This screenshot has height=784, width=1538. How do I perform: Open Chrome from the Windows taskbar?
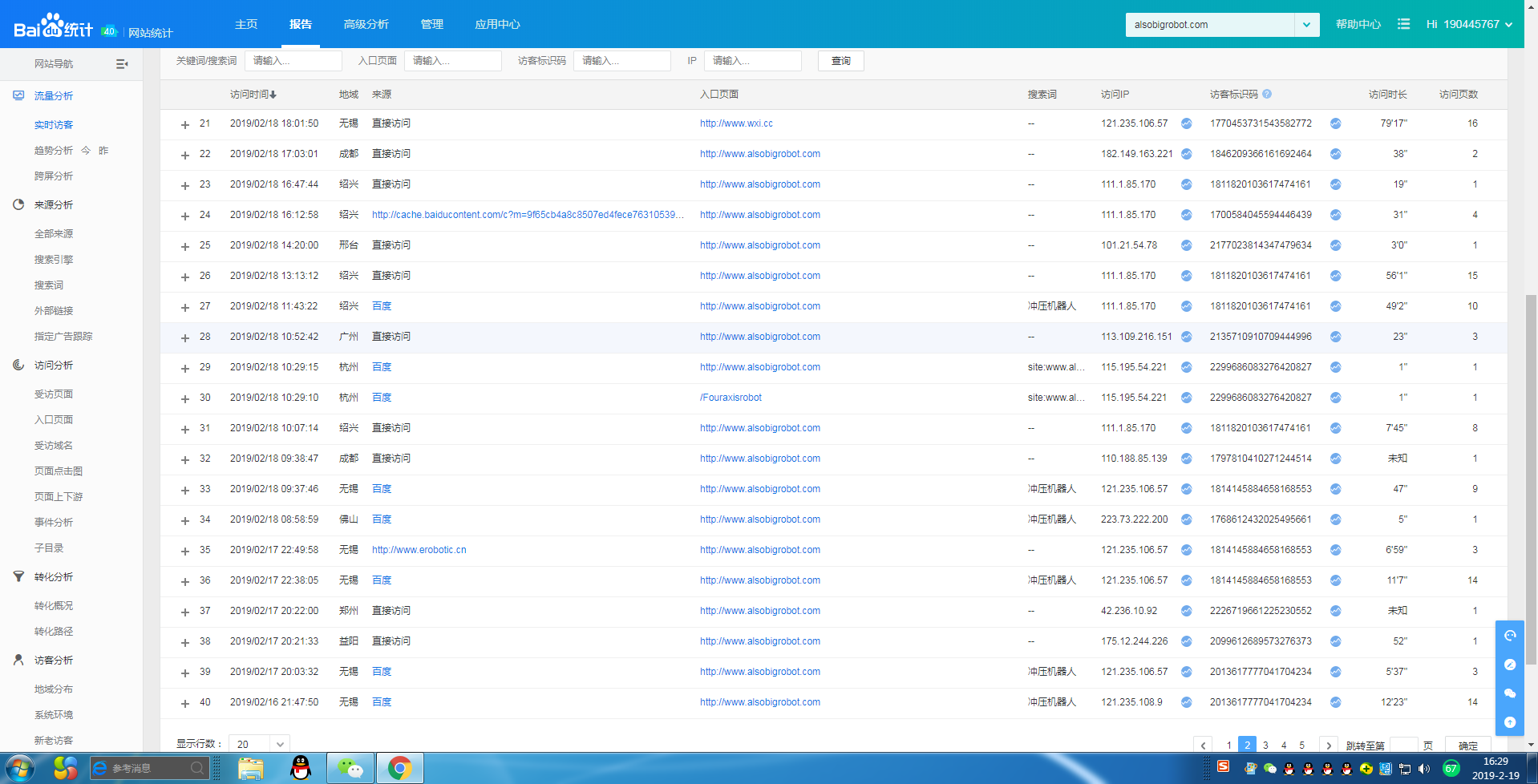click(x=399, y=768)
